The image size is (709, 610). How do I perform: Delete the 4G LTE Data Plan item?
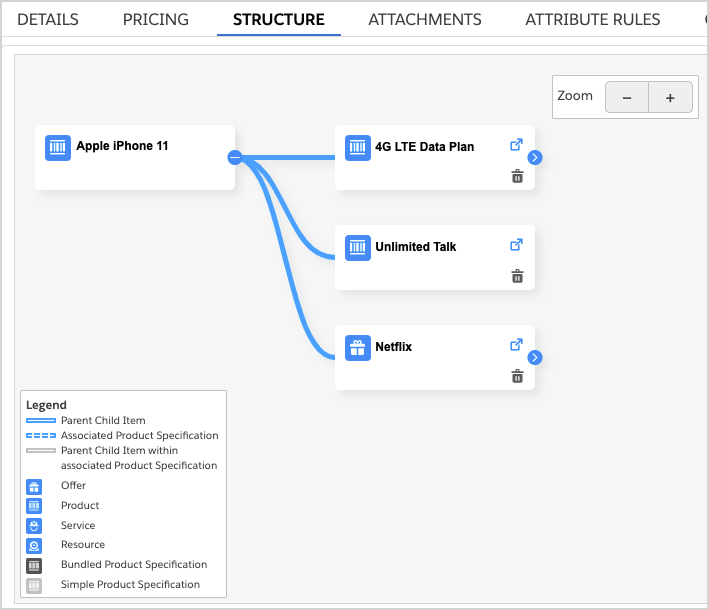pyautogui.click(x=517, y=176)
